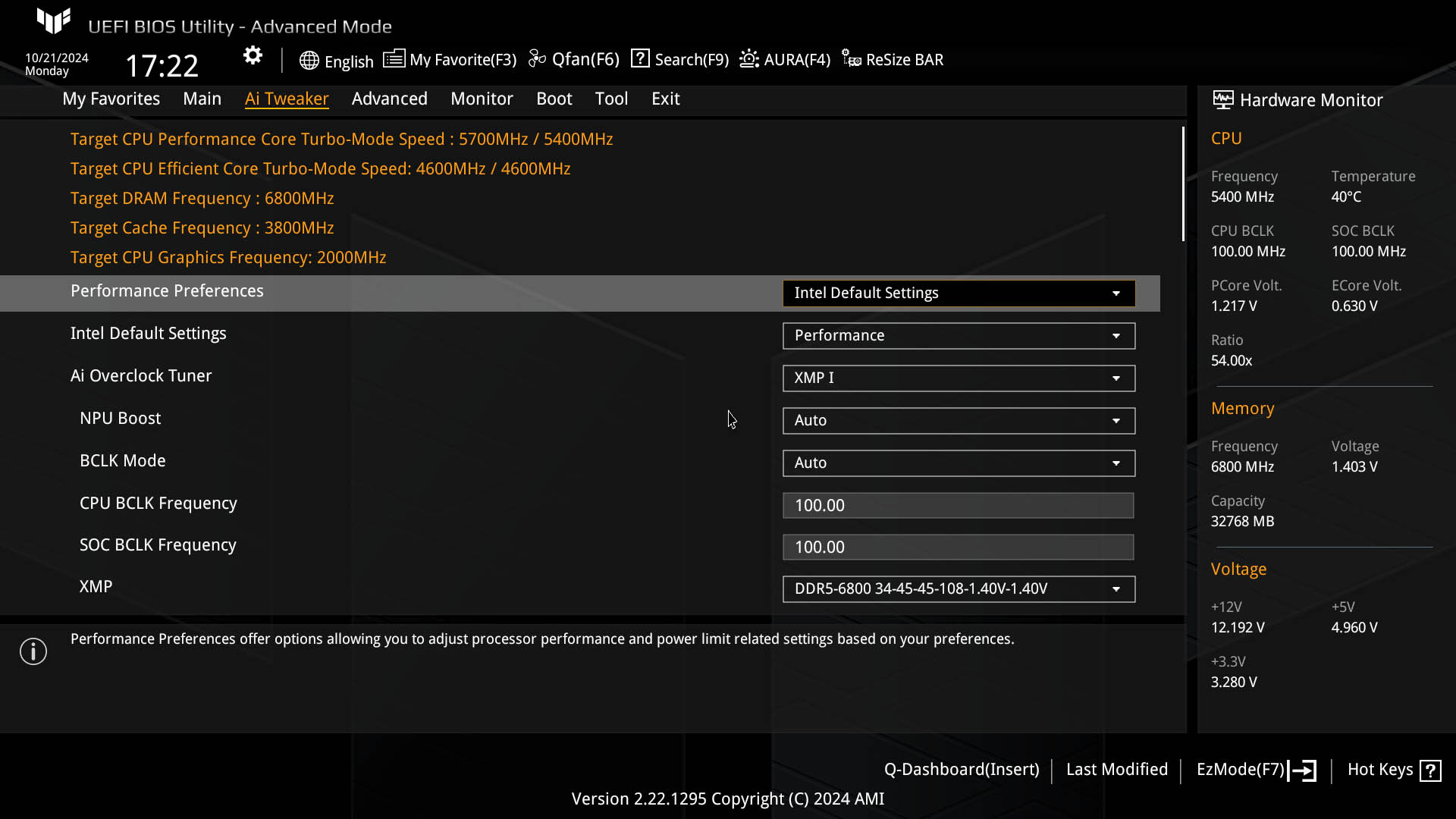This screenshot has width=1456, height=819.
Task: Click Version 2.22.1295 copyright text
Action: coord(728,799)
